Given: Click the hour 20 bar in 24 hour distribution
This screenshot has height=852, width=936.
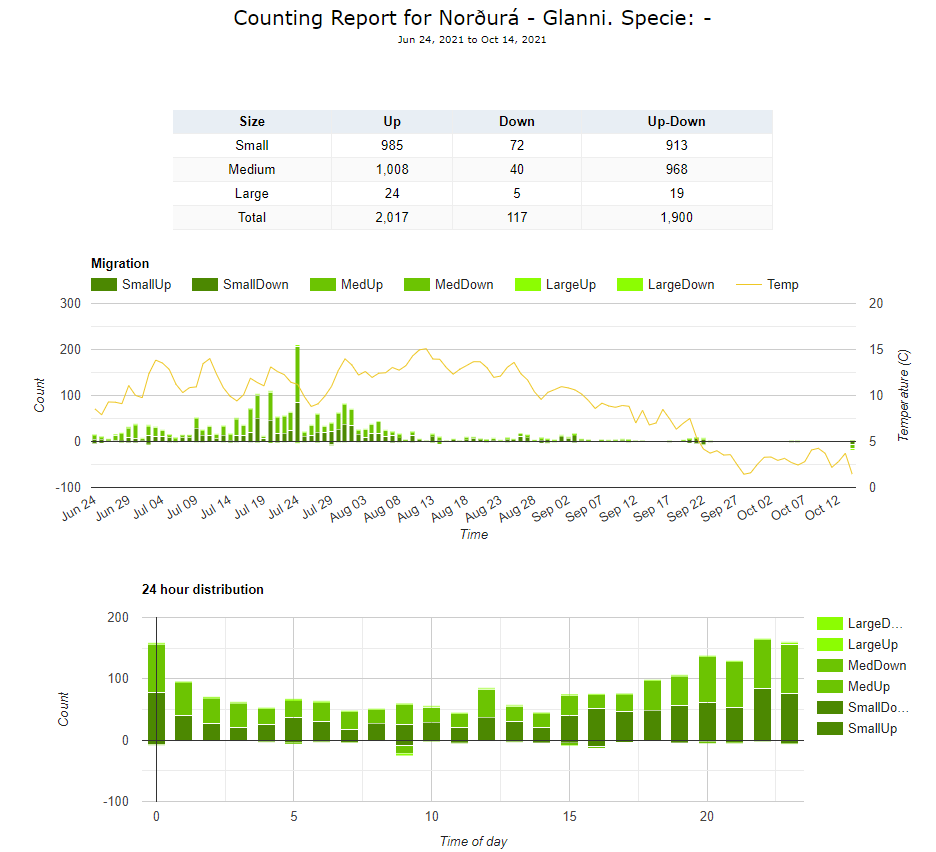Looking at the screenshot, I should click(707, 698).
